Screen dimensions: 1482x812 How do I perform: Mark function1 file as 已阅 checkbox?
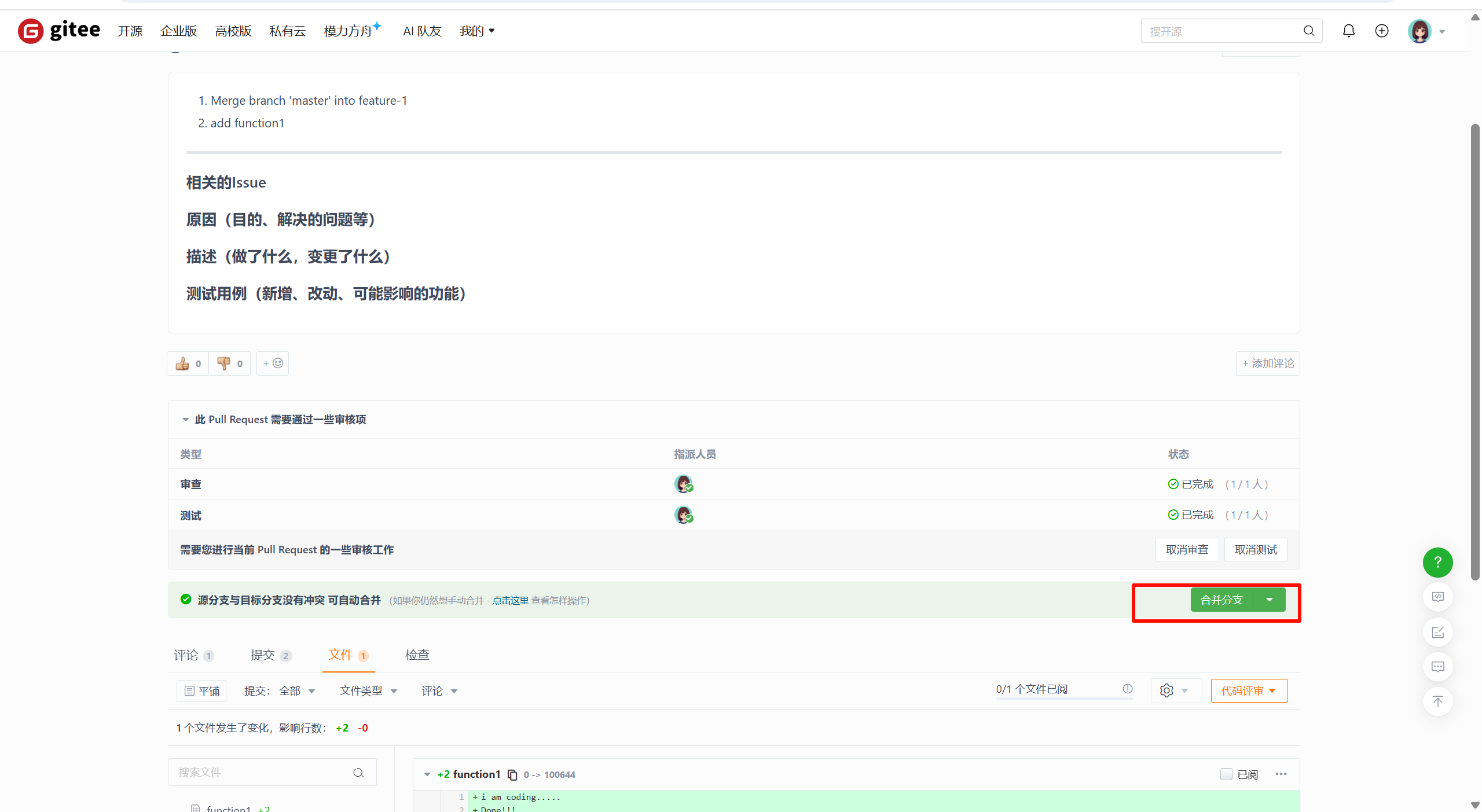coord(1226,774)
